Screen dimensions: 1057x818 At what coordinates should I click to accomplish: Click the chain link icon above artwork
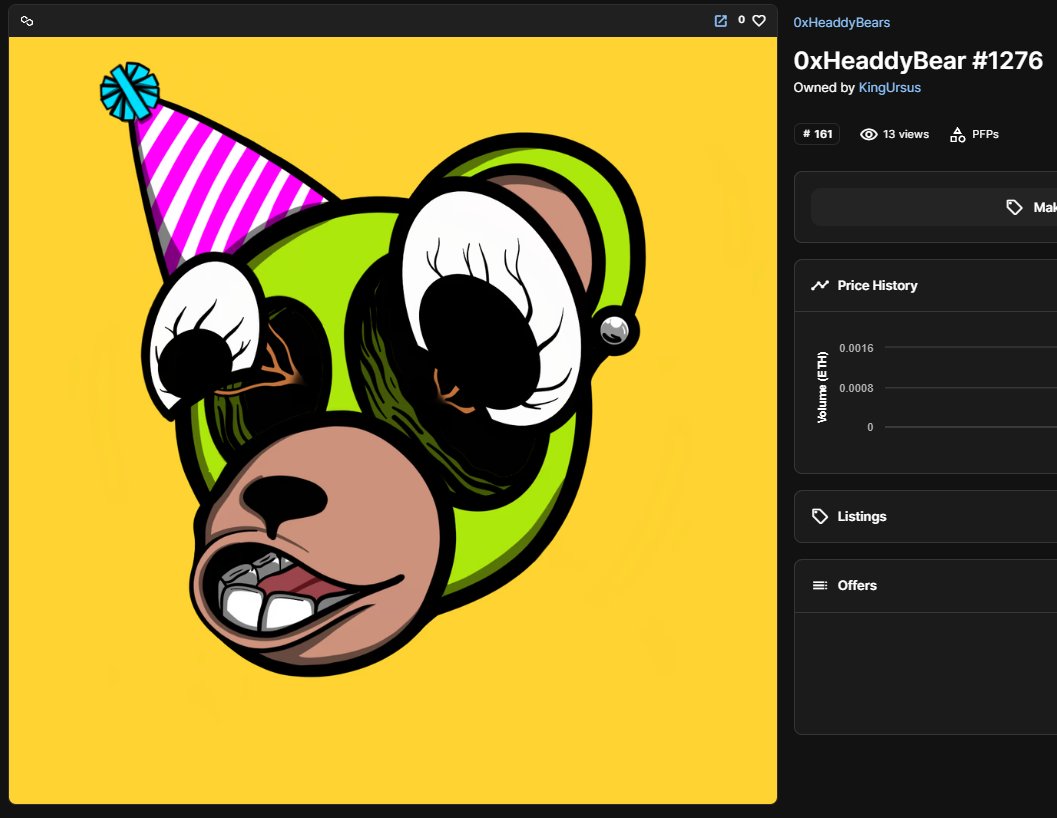pos(27,21)
